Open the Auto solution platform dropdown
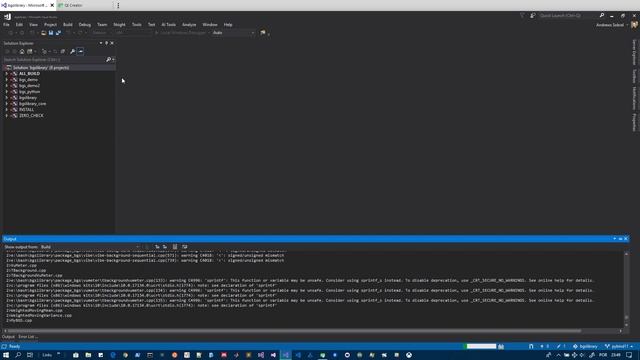The width and height of the screenshot is (640, 360). [x=233, y=33]
